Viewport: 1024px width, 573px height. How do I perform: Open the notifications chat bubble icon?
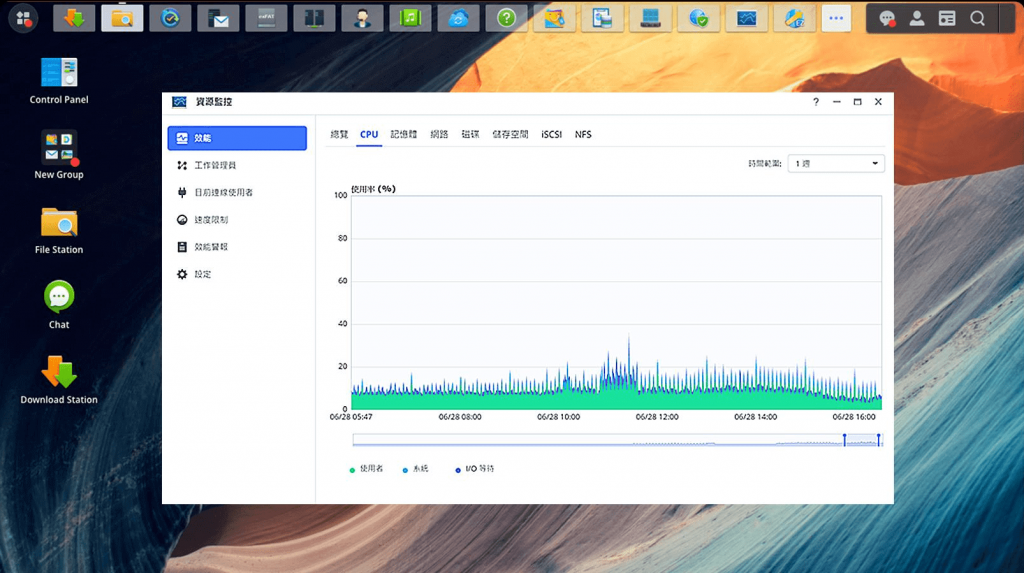887,18
